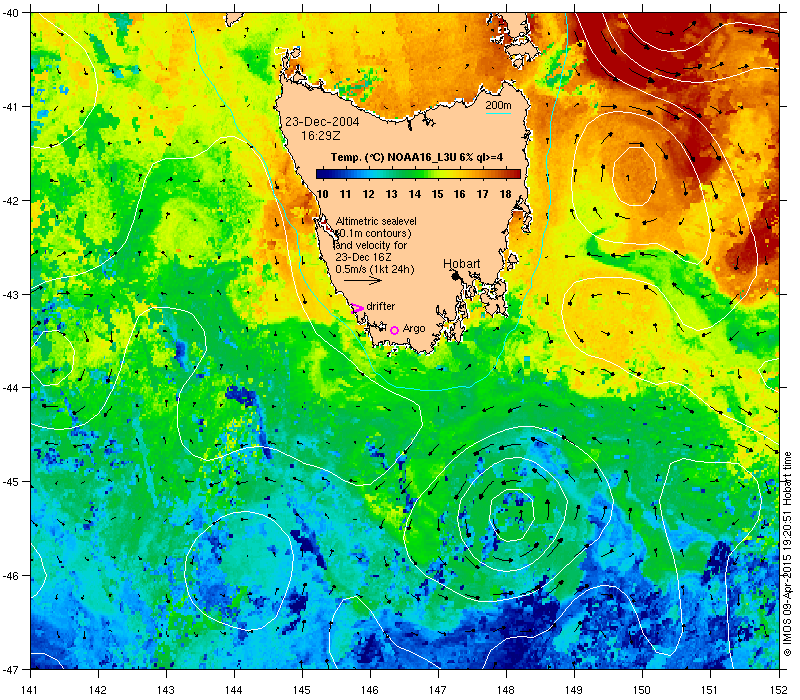Image resolution: width=800 pixels, height=700 pixels.
Task: Click the color bar value '13'
Action: 391,194
